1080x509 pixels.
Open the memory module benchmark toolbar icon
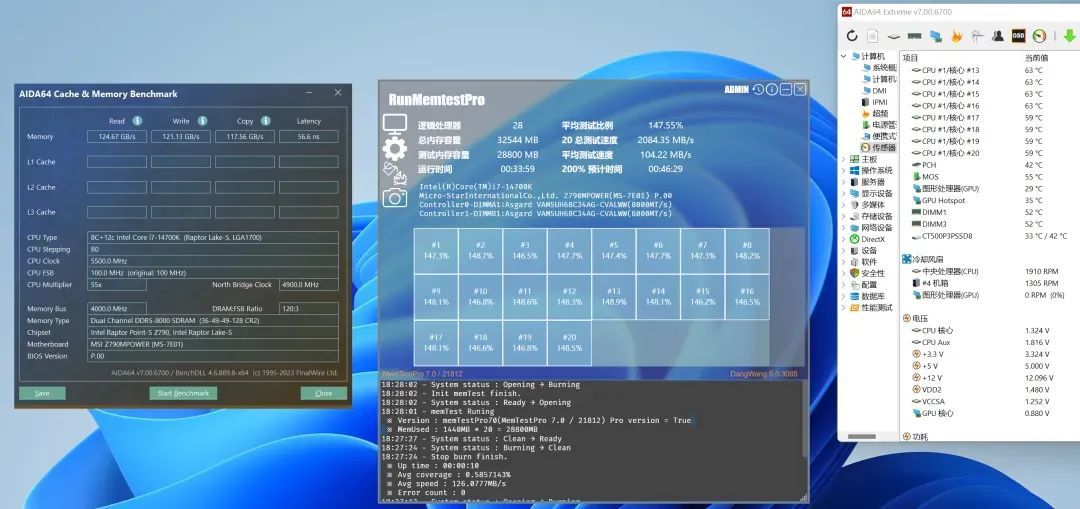point(915,36)
